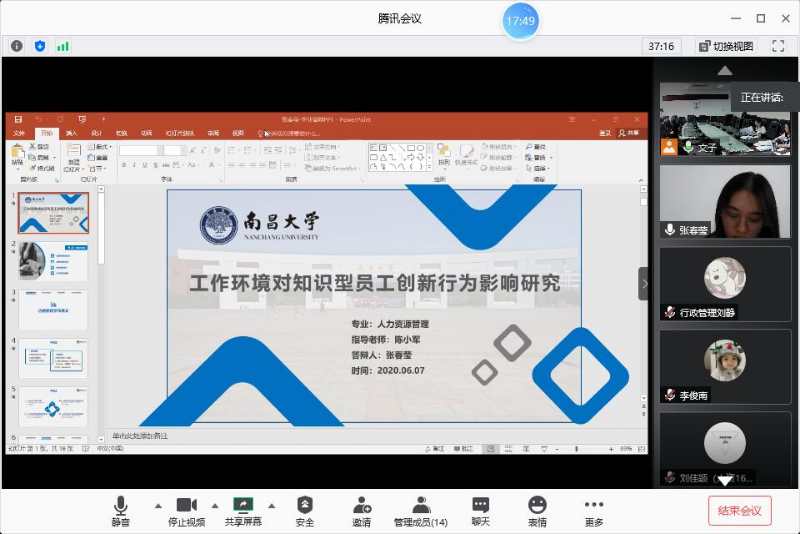Open the shapes gallery in PowerPoint ribbon

click(399, 157)
